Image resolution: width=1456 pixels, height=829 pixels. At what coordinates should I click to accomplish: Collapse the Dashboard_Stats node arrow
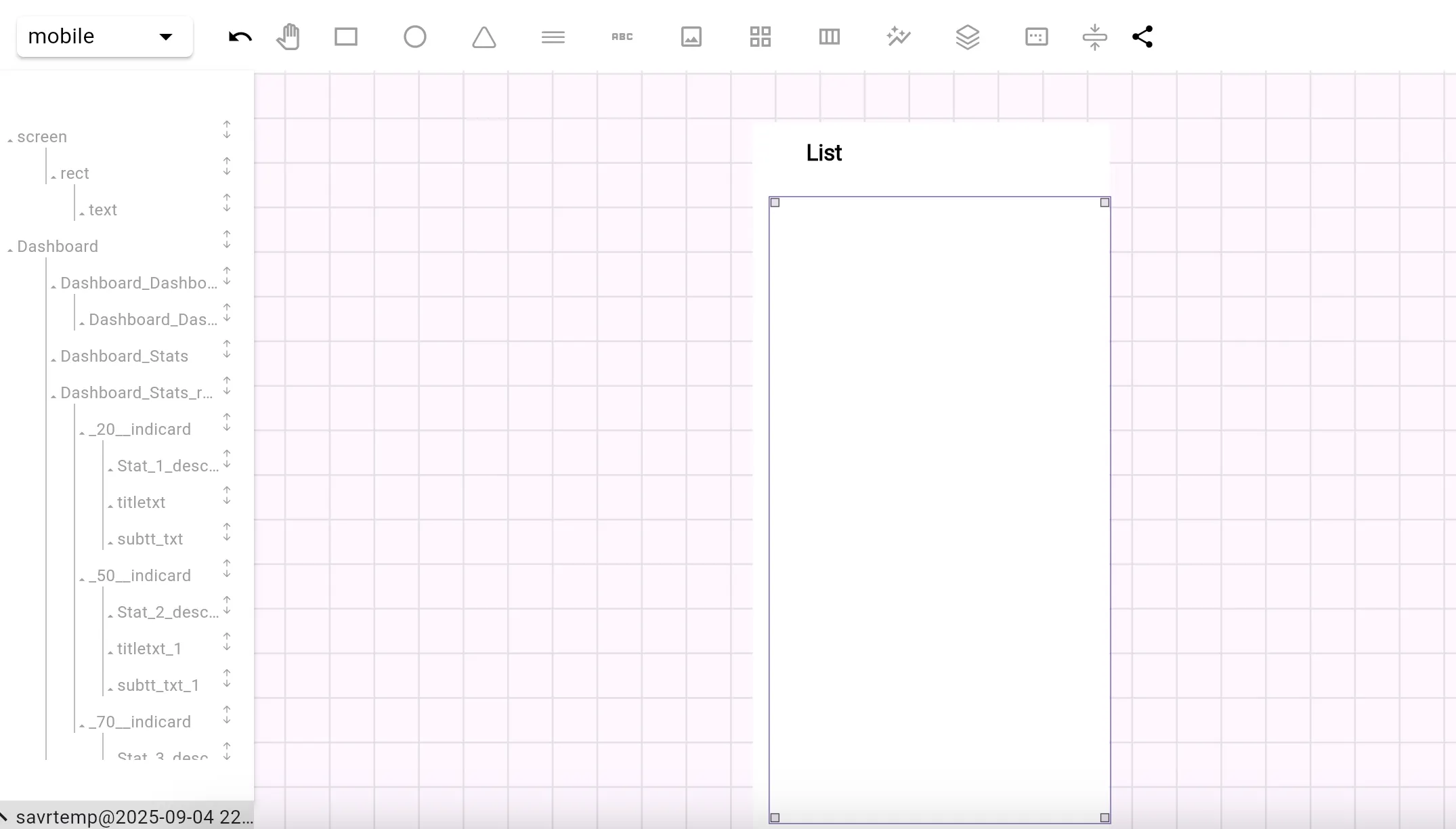pyautogui.click(x=53, y=359)
